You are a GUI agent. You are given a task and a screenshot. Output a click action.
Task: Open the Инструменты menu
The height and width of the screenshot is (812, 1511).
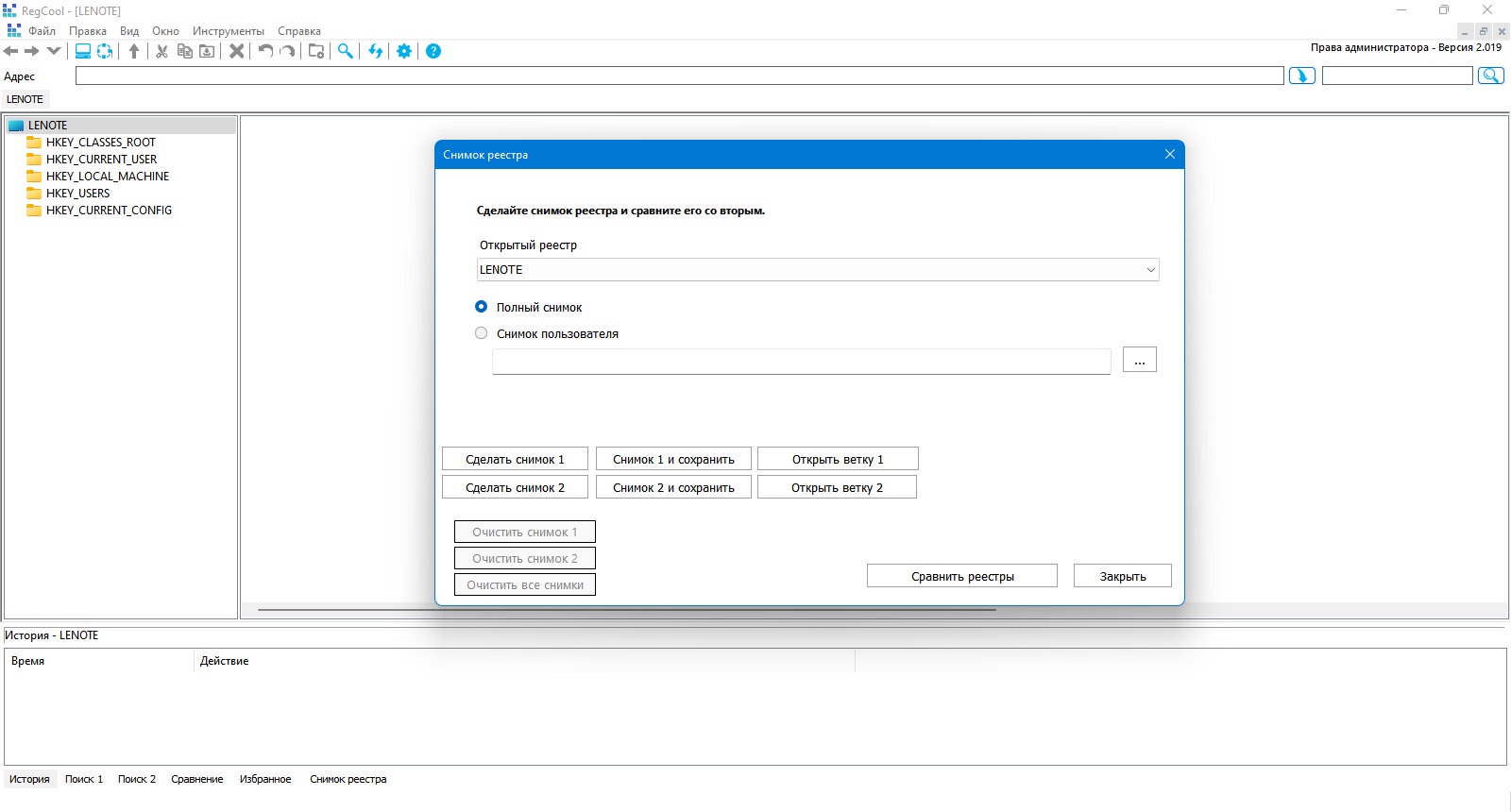point(229,31)
